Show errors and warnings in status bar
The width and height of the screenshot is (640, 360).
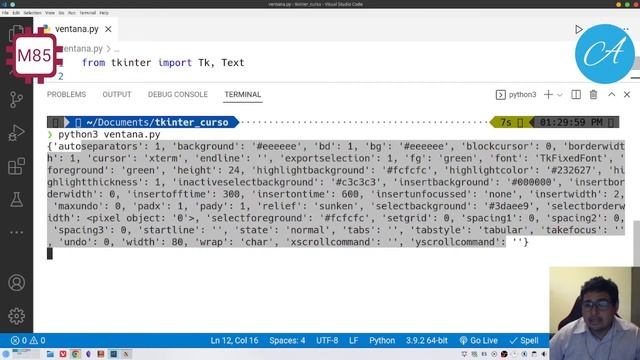coord(28,340)
